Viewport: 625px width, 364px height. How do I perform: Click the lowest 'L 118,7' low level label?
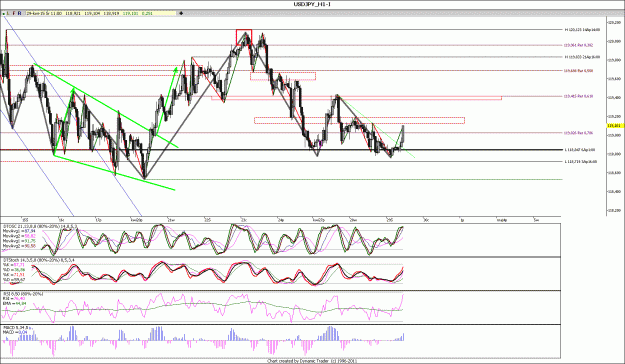(581, 161)
